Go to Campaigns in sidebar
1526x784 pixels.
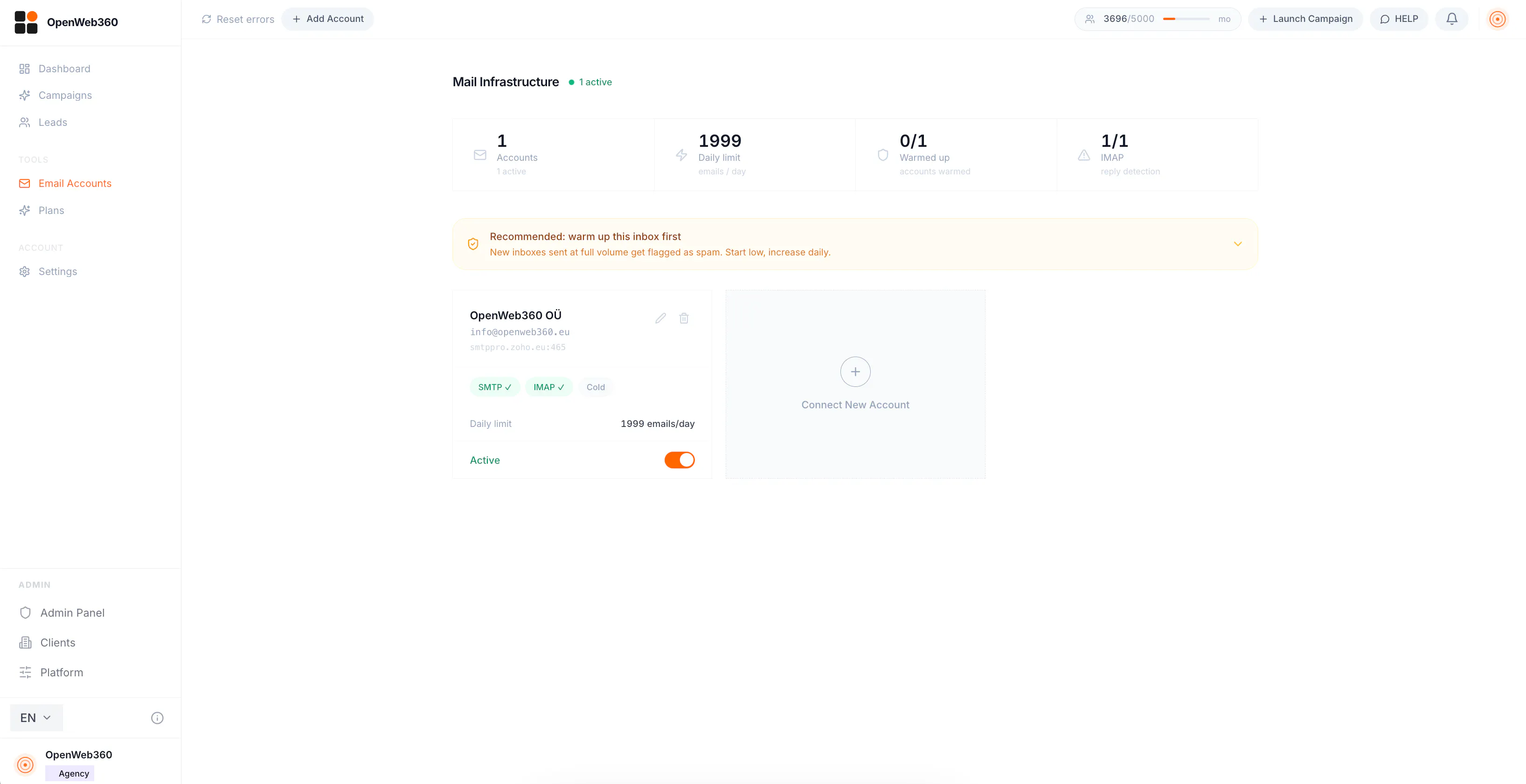pyautogui.click(x=64, y=96)
